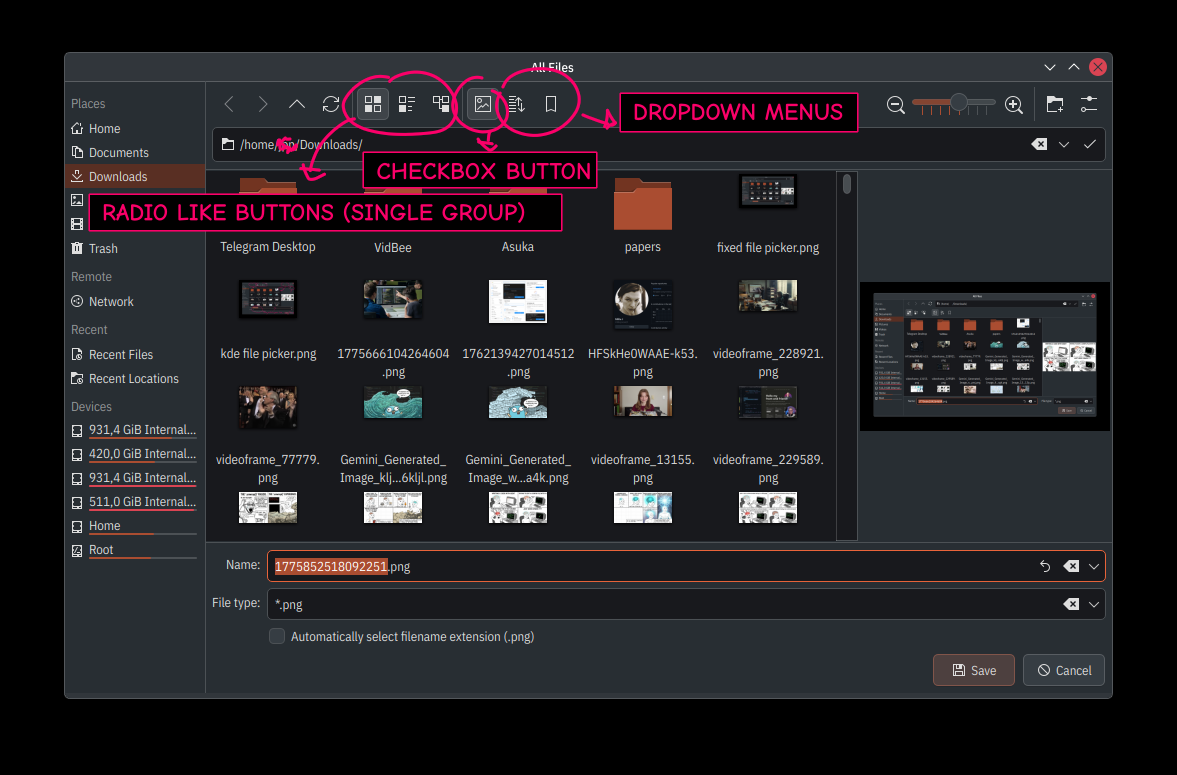Click the Save button

click(x=974, y=670)
